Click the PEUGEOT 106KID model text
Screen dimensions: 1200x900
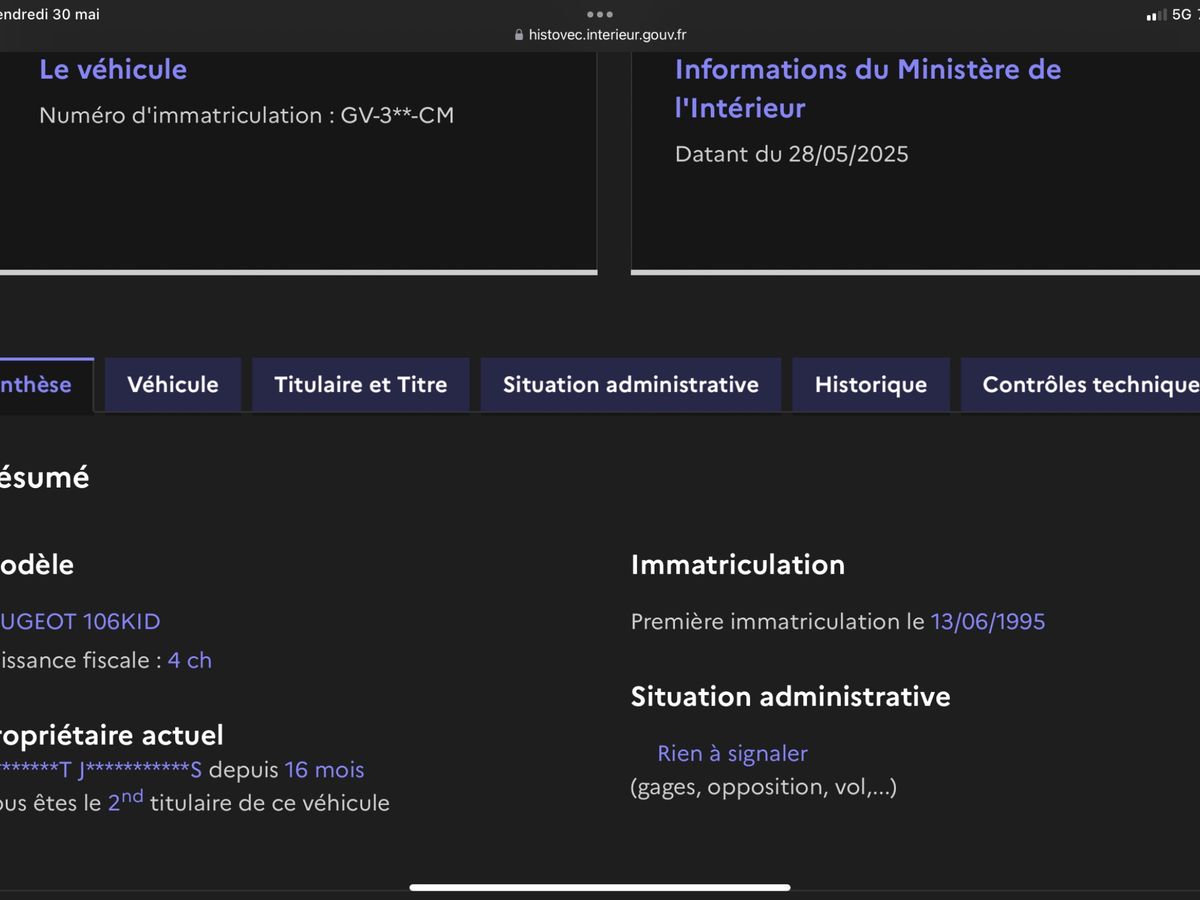(80, 621)
